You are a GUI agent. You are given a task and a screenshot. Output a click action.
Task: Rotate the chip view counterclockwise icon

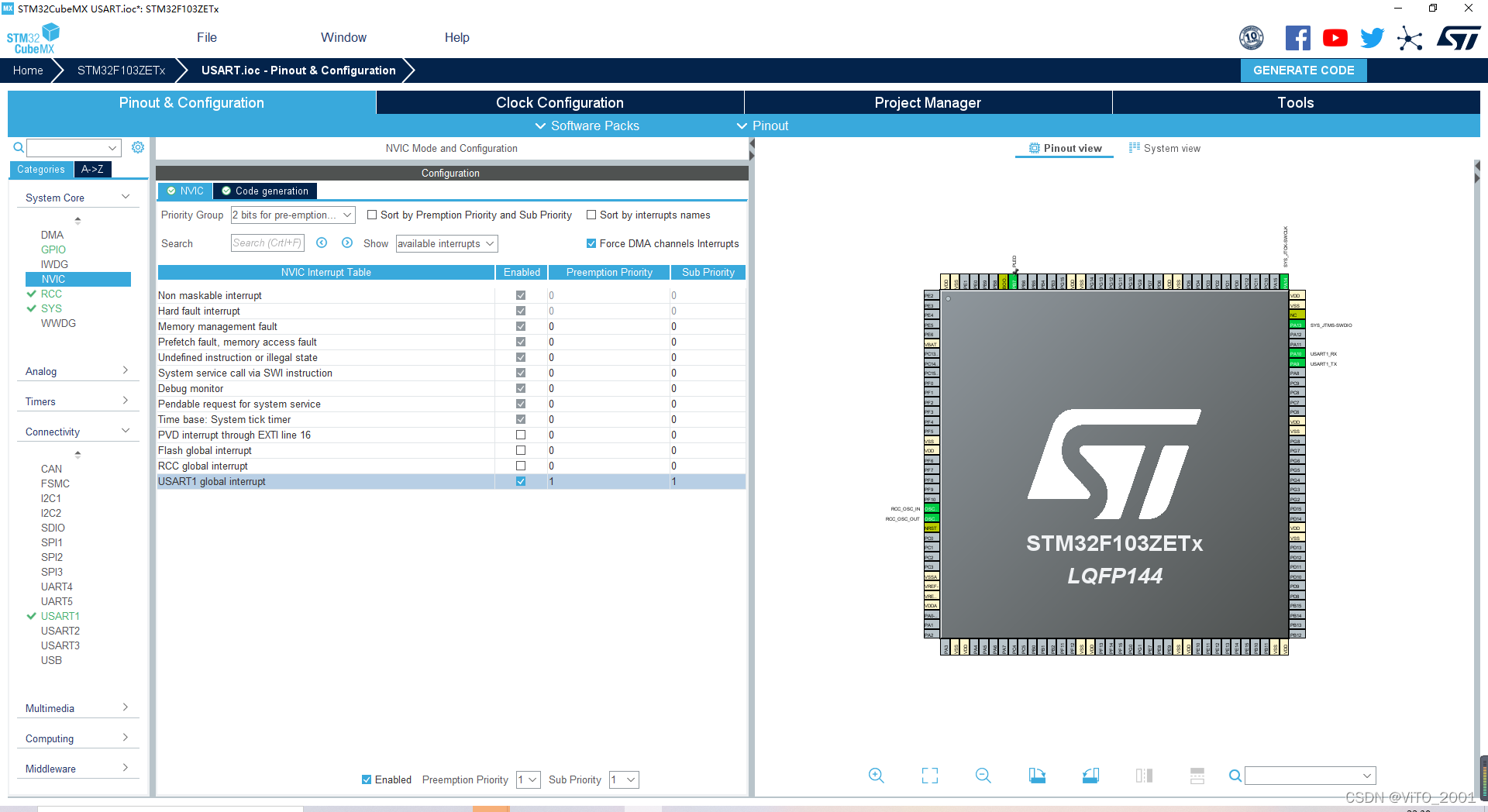[1090, 776]
